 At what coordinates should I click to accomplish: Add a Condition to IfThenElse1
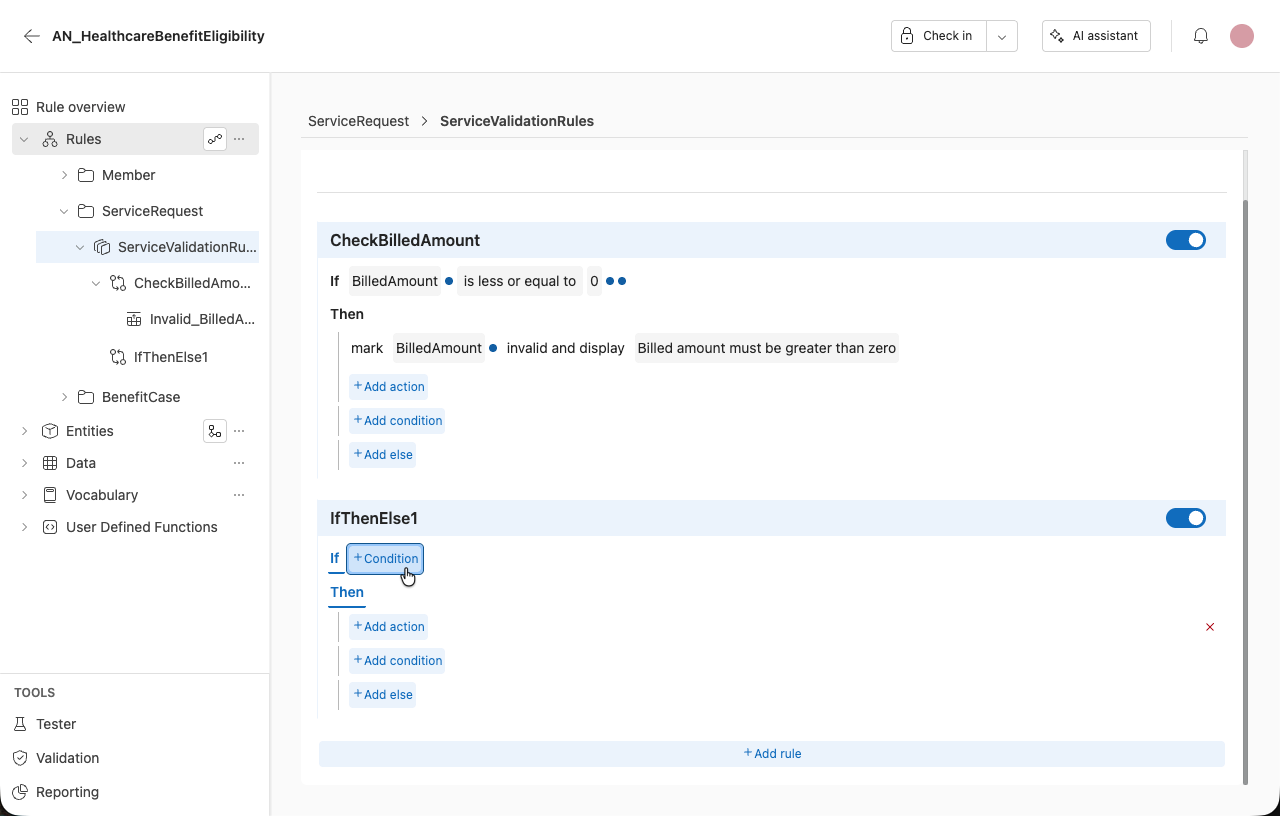pyautogui.click(x=385, y=559)
